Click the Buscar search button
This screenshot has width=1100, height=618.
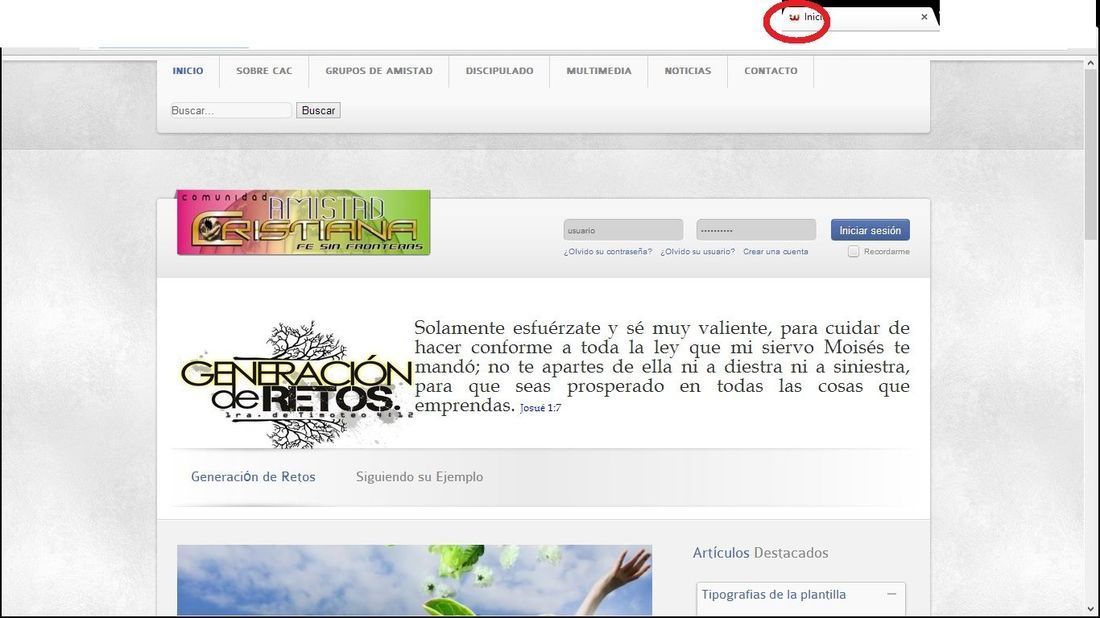pyautogui.click(x=318, y=110)
